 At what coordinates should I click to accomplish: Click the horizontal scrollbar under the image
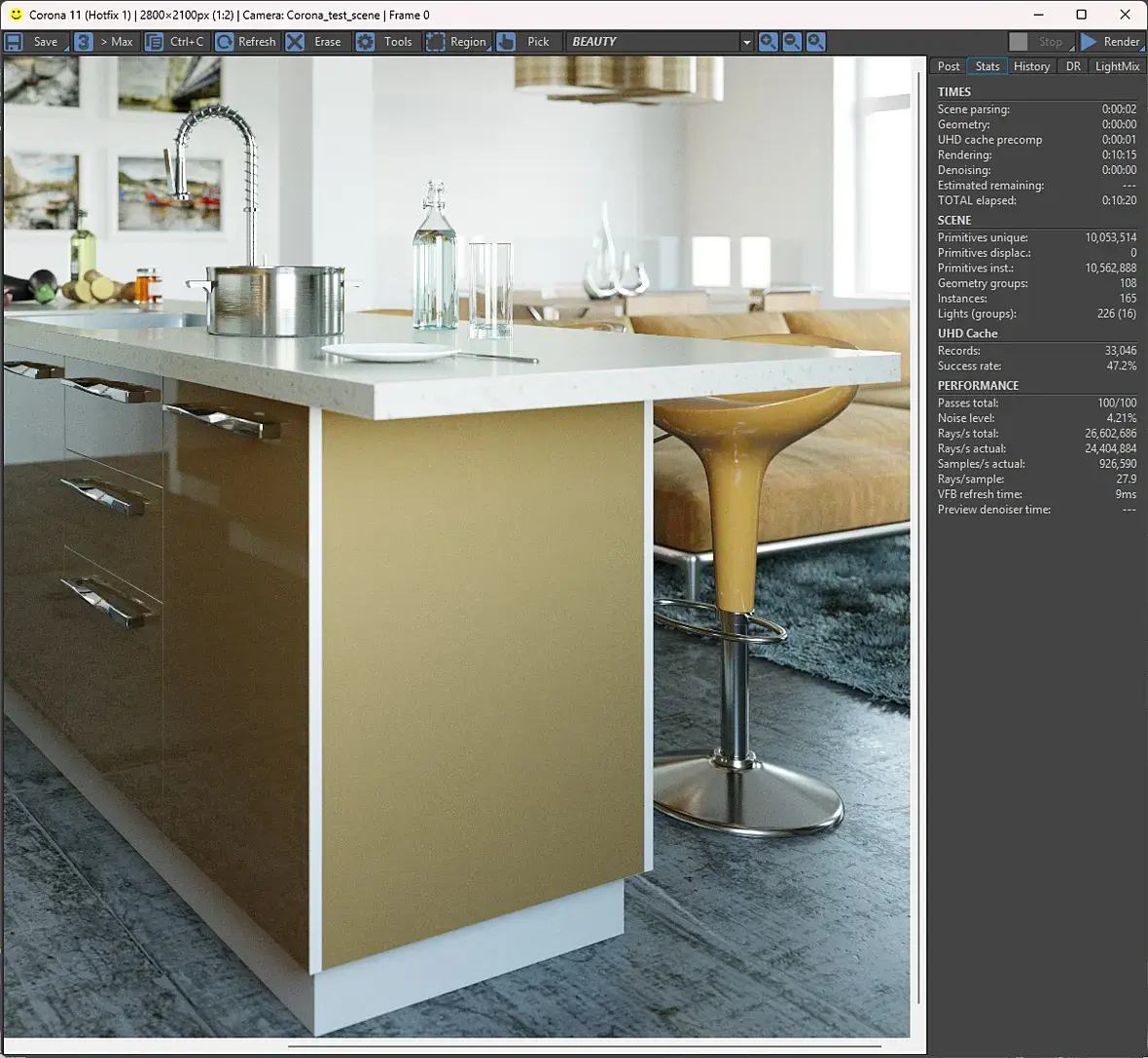click(x=585, y=1045)
